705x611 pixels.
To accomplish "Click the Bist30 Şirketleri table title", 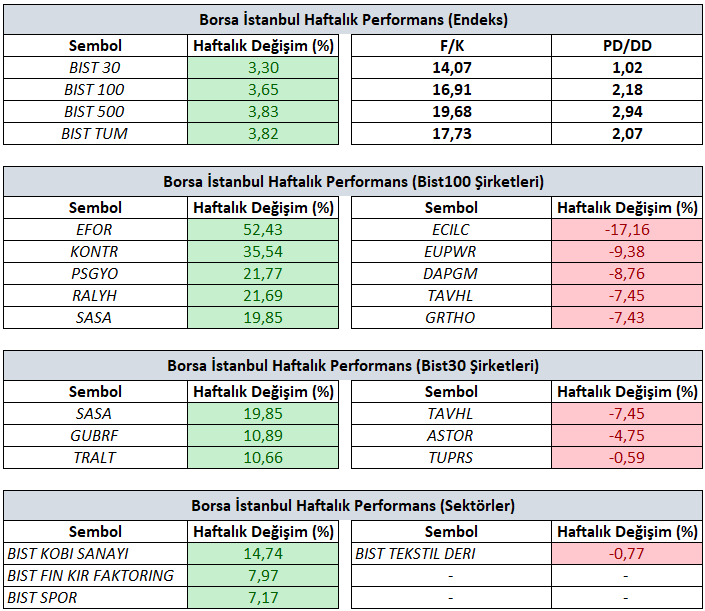I will coord(353,365).
